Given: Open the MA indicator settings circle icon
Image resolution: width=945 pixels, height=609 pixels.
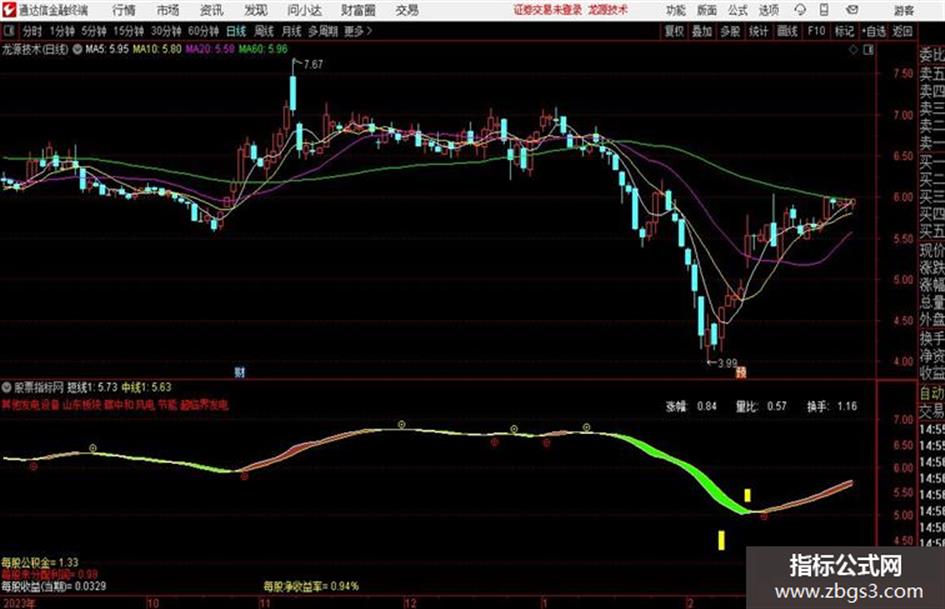Looking at the screenshot, I should pos(77,49).
